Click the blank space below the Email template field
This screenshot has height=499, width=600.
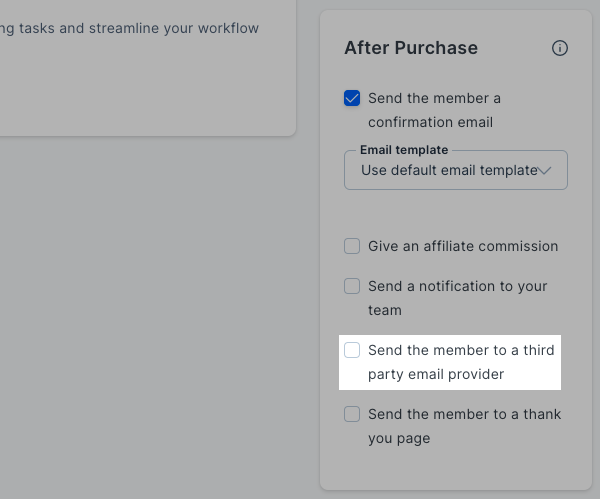455,212
